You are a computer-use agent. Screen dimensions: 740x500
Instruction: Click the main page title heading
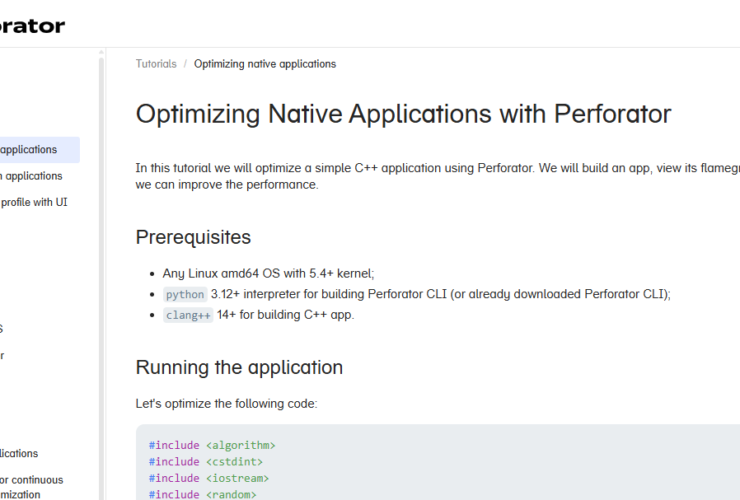pyautogui.click(x=403, y=113)
